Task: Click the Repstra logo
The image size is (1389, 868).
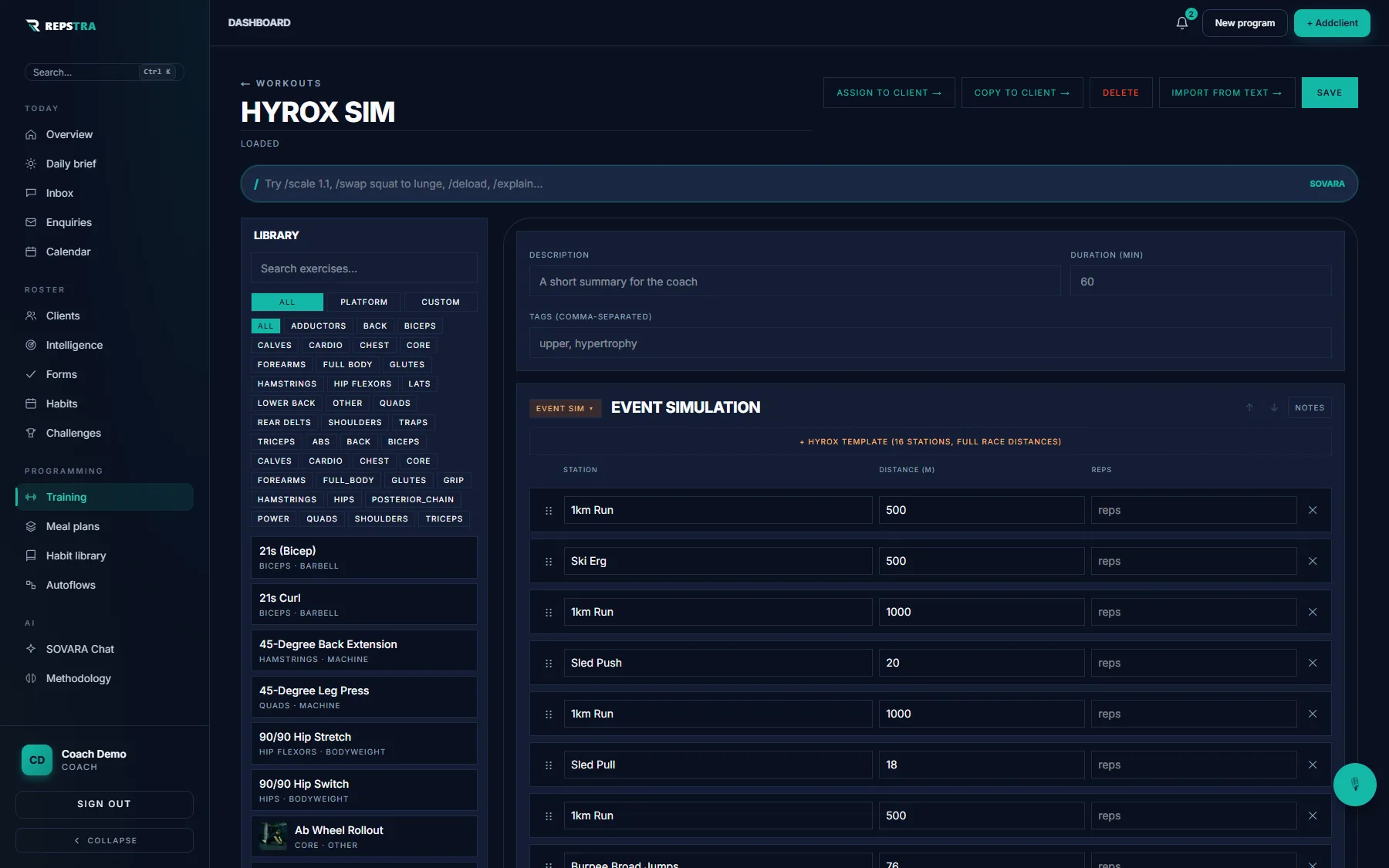Action: coord(61,25)
